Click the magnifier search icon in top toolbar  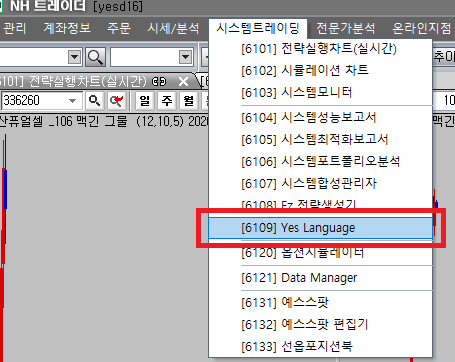pyautogui.click(x=95, y=57)
